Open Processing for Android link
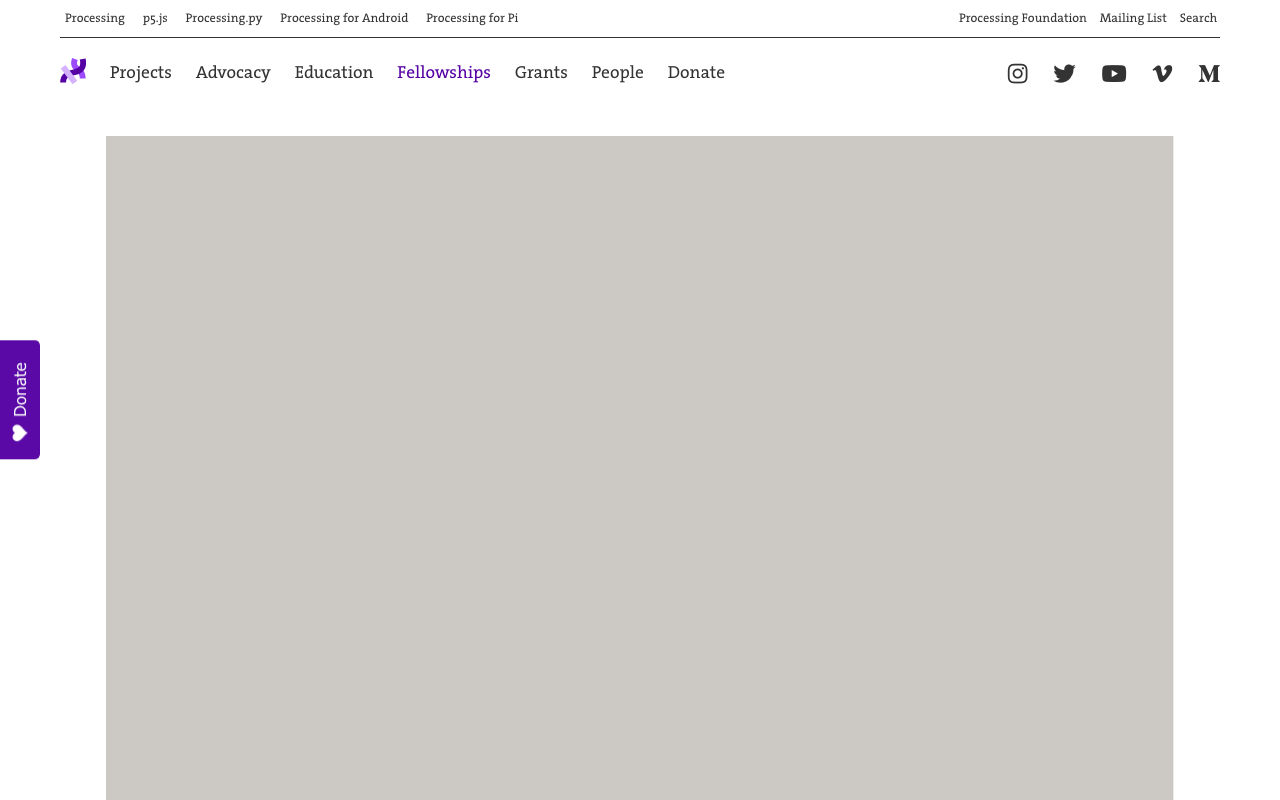The width and height of the screenshot is (1280, 800). pyautogui.click(x=344, y=18)
